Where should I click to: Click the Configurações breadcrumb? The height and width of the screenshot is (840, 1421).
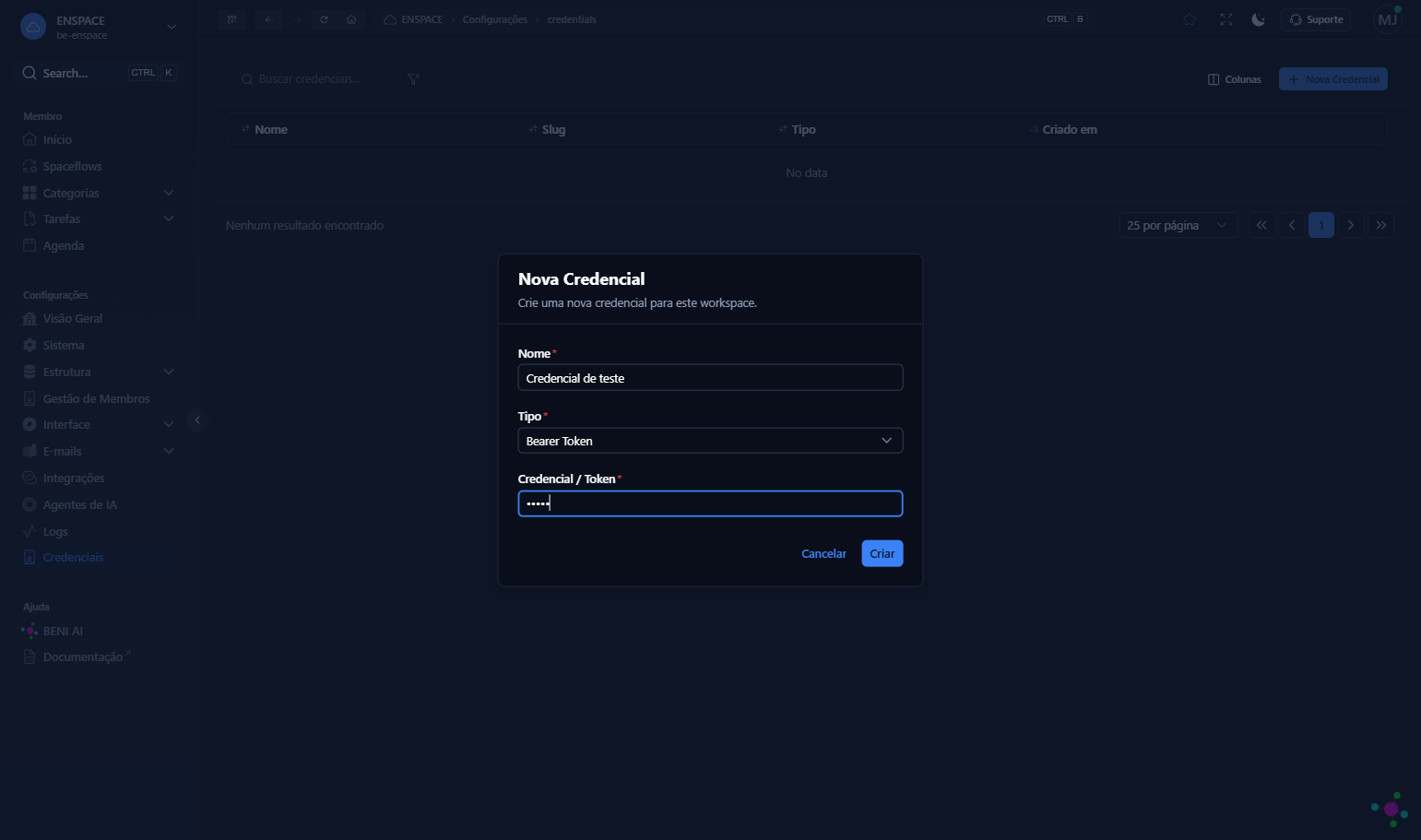point(495,19)
